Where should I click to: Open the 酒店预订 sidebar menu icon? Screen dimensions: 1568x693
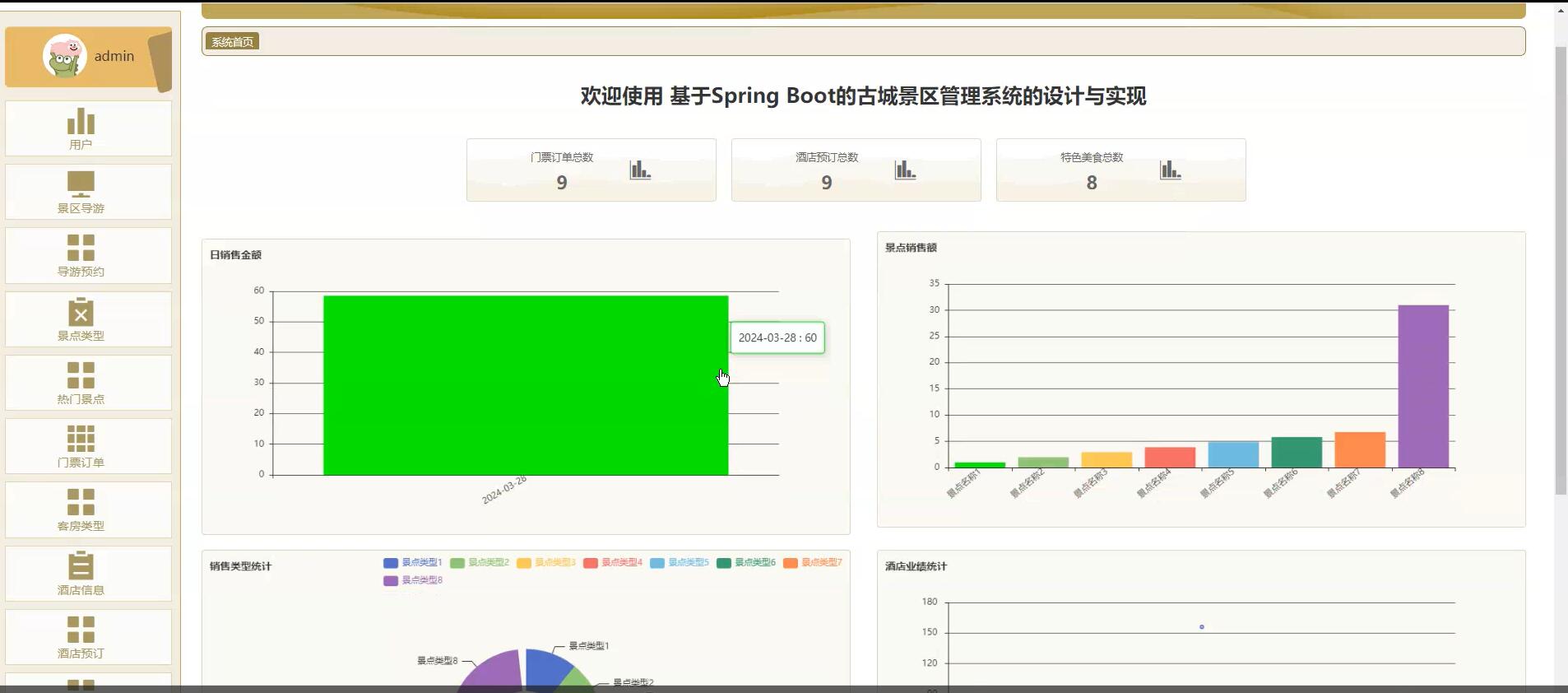click(x=81, y=630)
